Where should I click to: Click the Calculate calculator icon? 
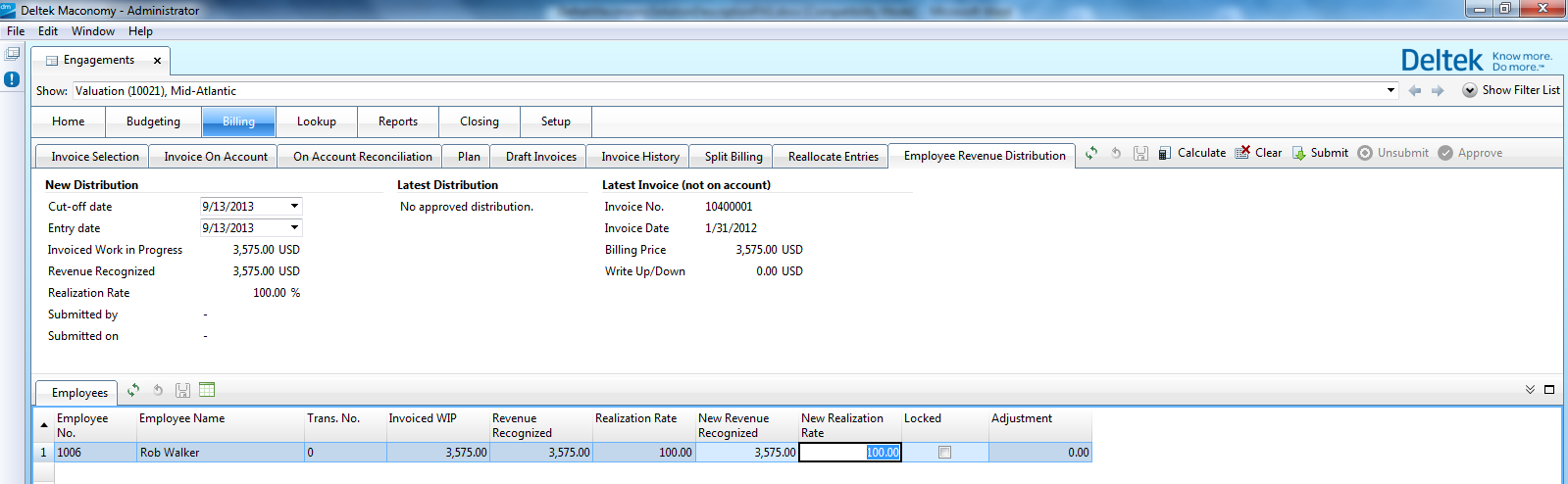coord(1164,154)
